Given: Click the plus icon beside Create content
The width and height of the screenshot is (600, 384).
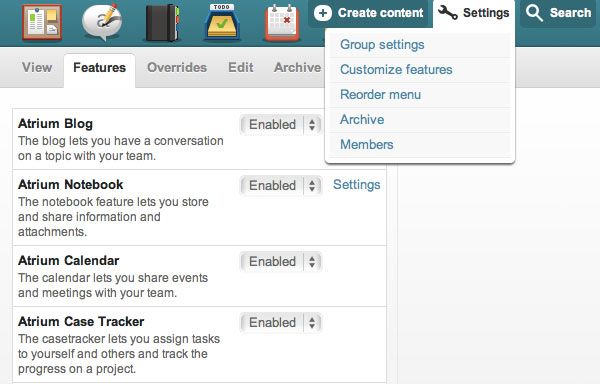Looking at the screenshot, I should point(323,13).
